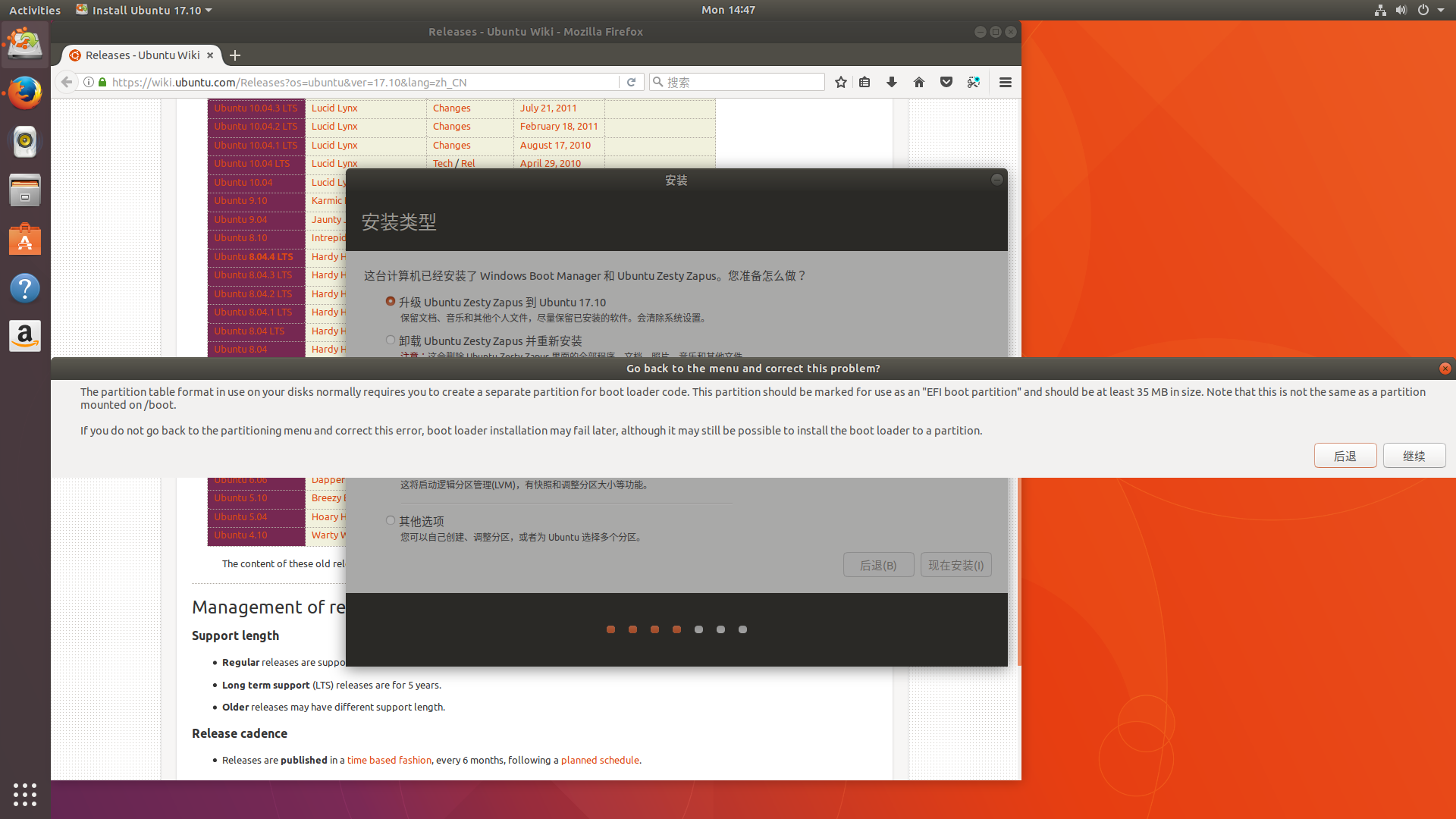This screenshot has width=1456, height=819.
Task: Bookmark this page with star icon
Action: (x=840, y=82)
